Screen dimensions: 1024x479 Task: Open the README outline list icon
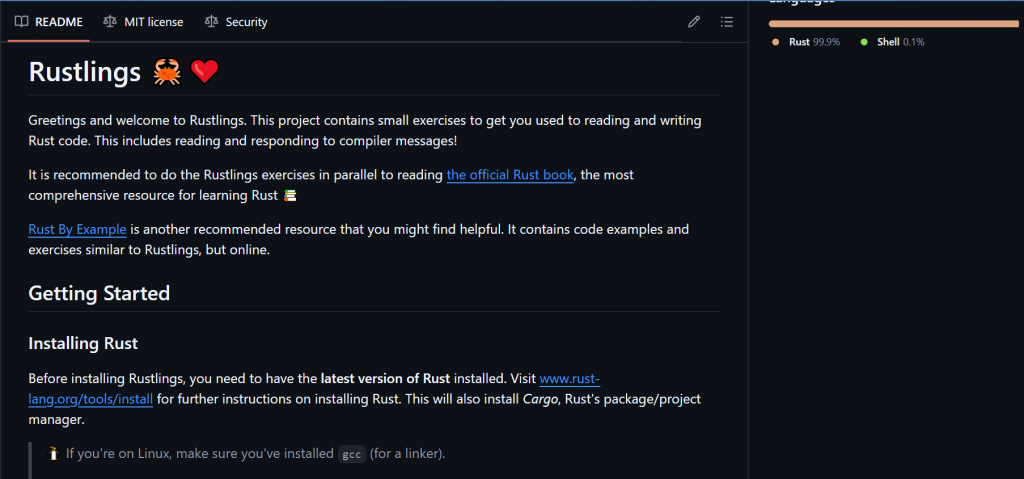727,22
